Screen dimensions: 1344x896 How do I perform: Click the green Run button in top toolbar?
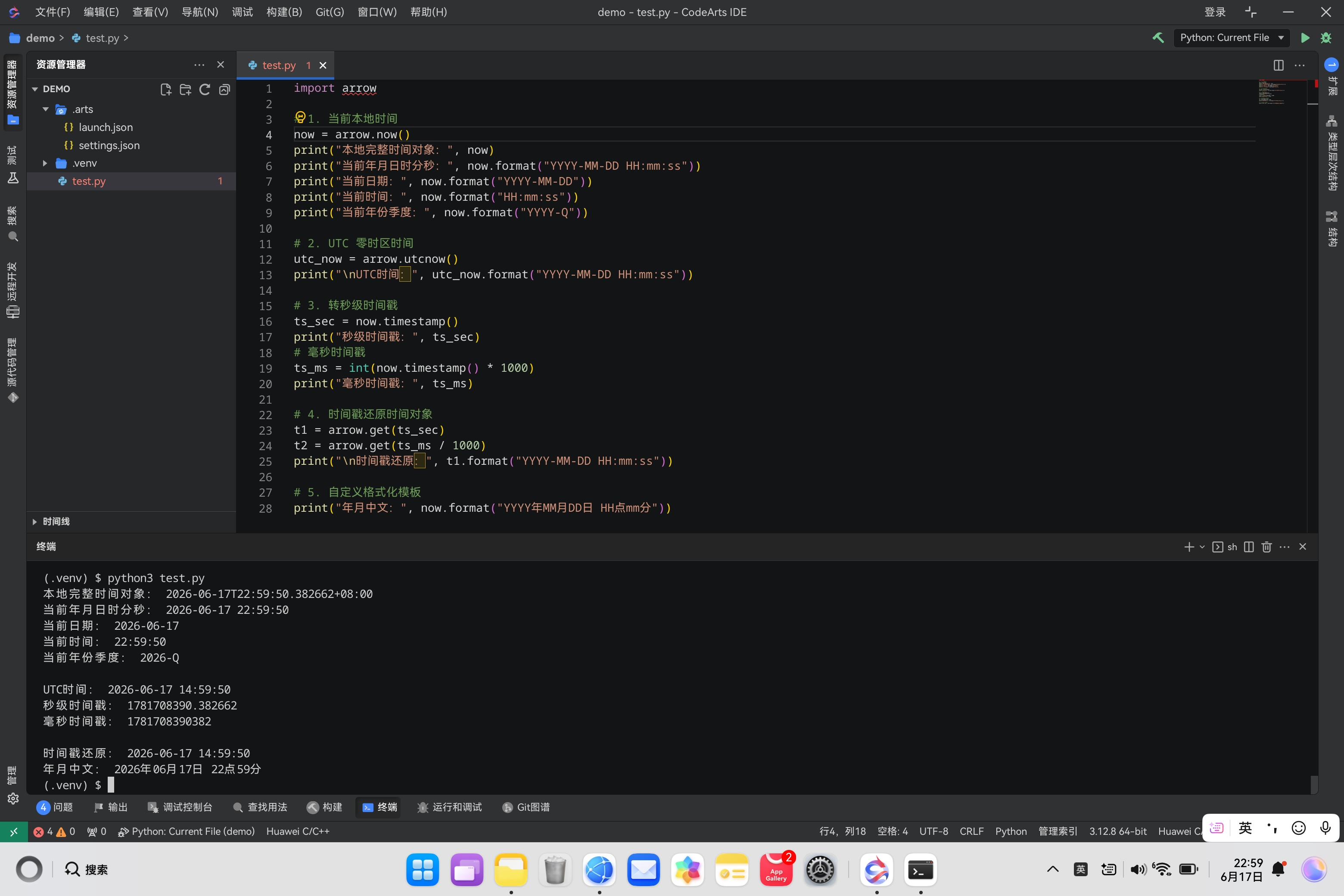pyautogui.click(x=1304, y=38)
